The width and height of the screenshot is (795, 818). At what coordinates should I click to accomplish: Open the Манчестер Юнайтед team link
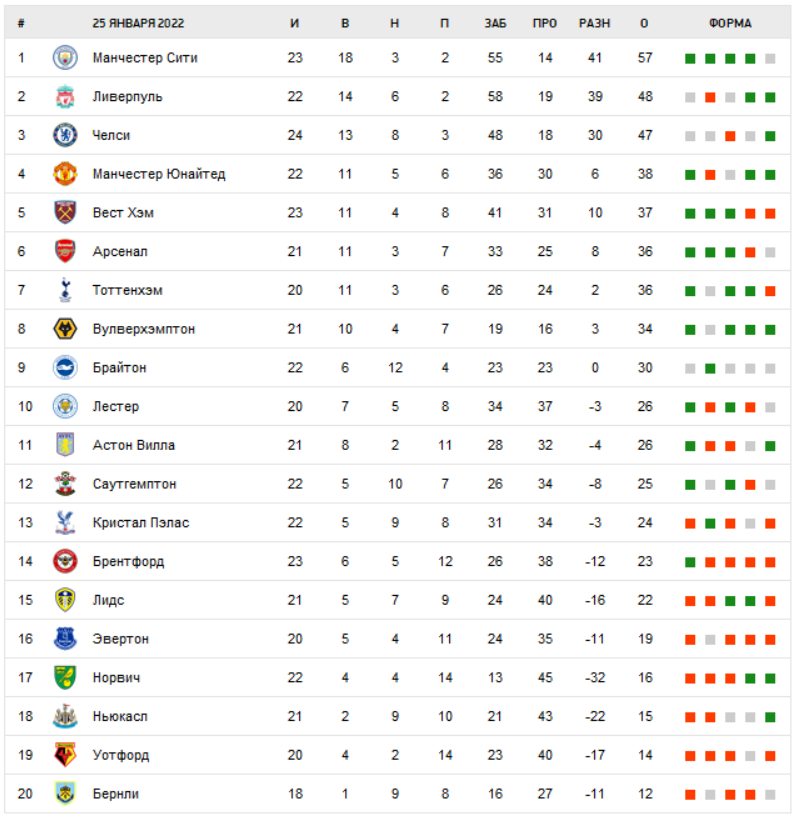click(158, 174)
